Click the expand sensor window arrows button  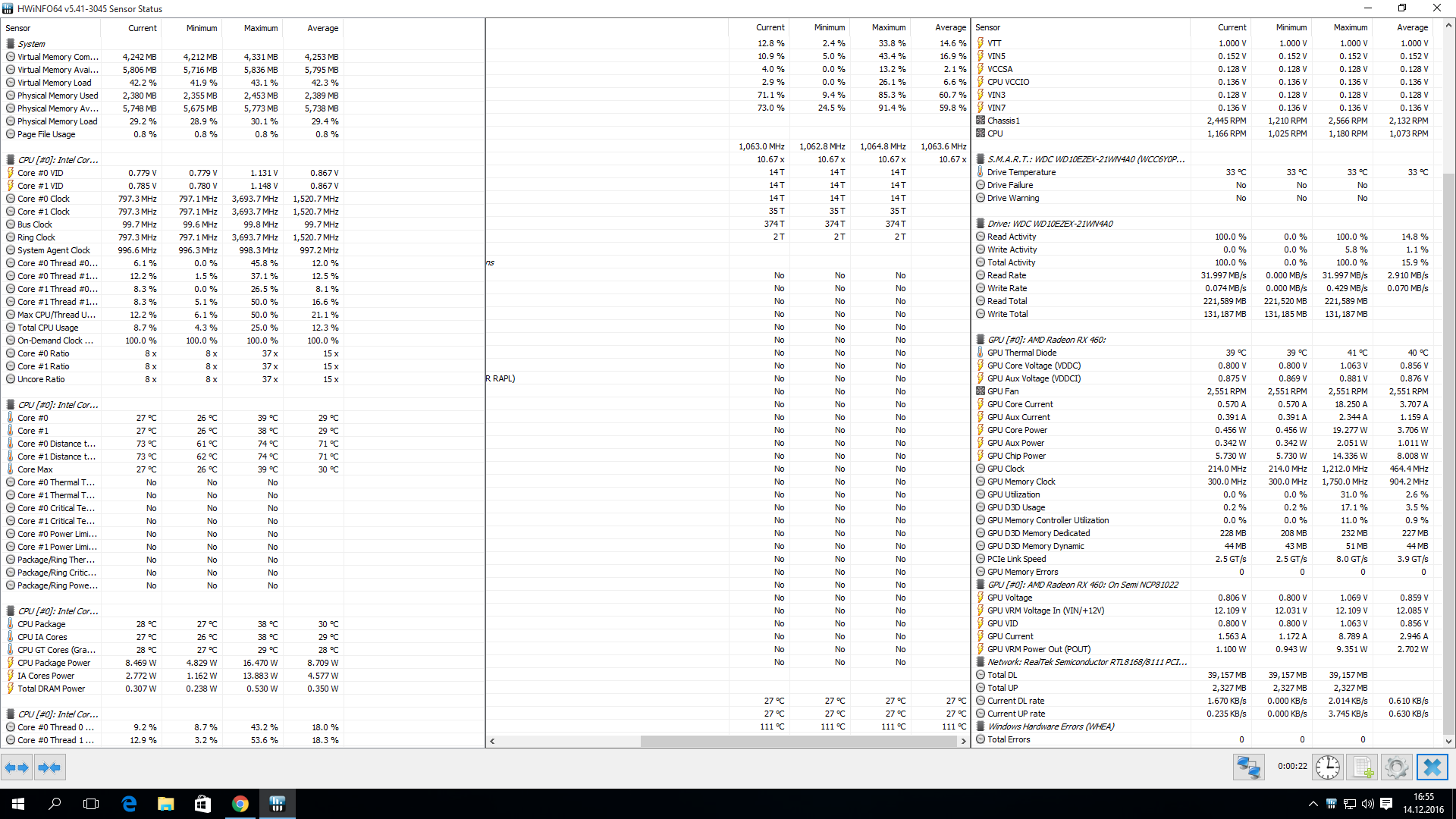pos(17,767)
